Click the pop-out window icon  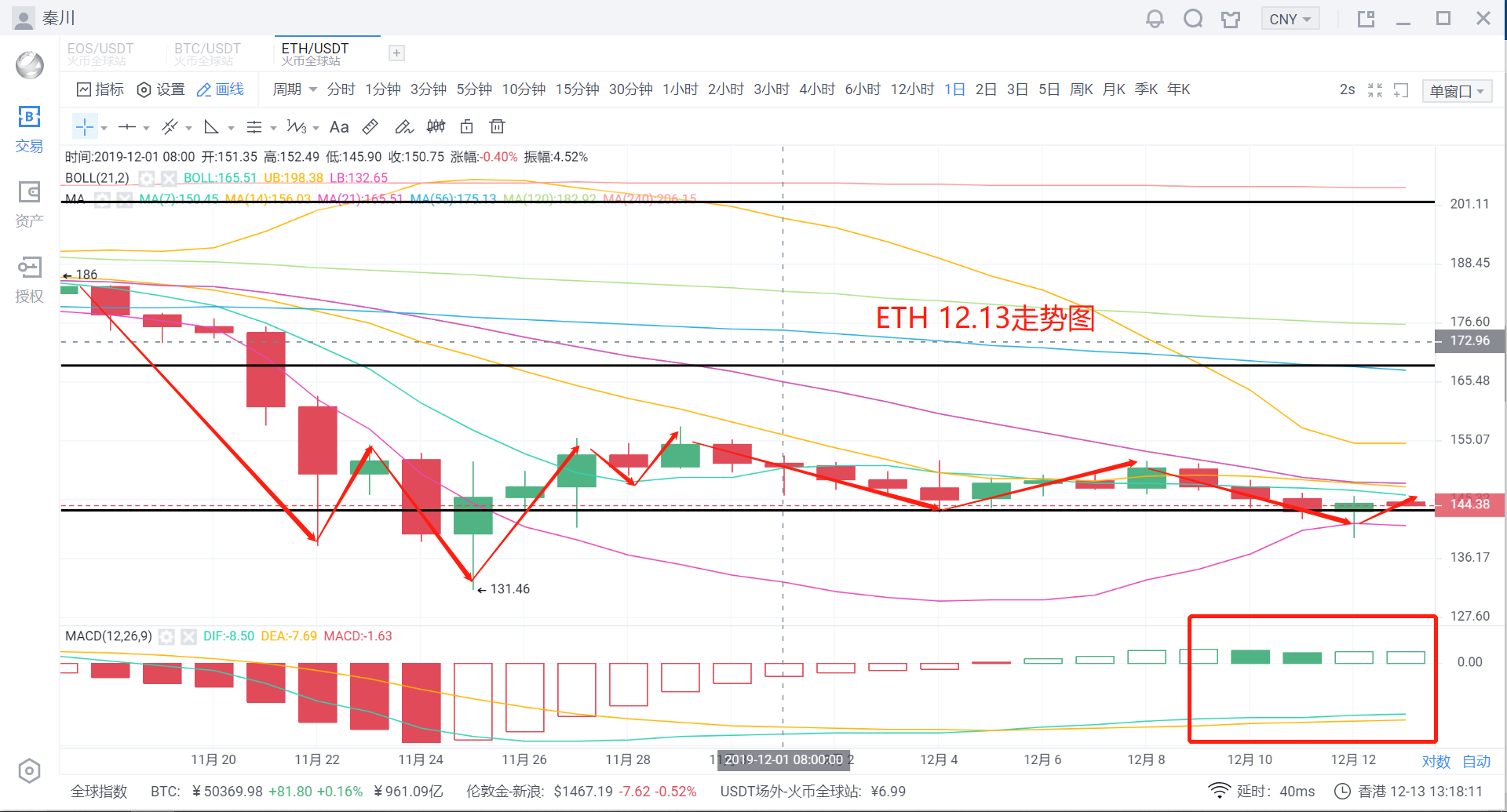(1366, 19)
